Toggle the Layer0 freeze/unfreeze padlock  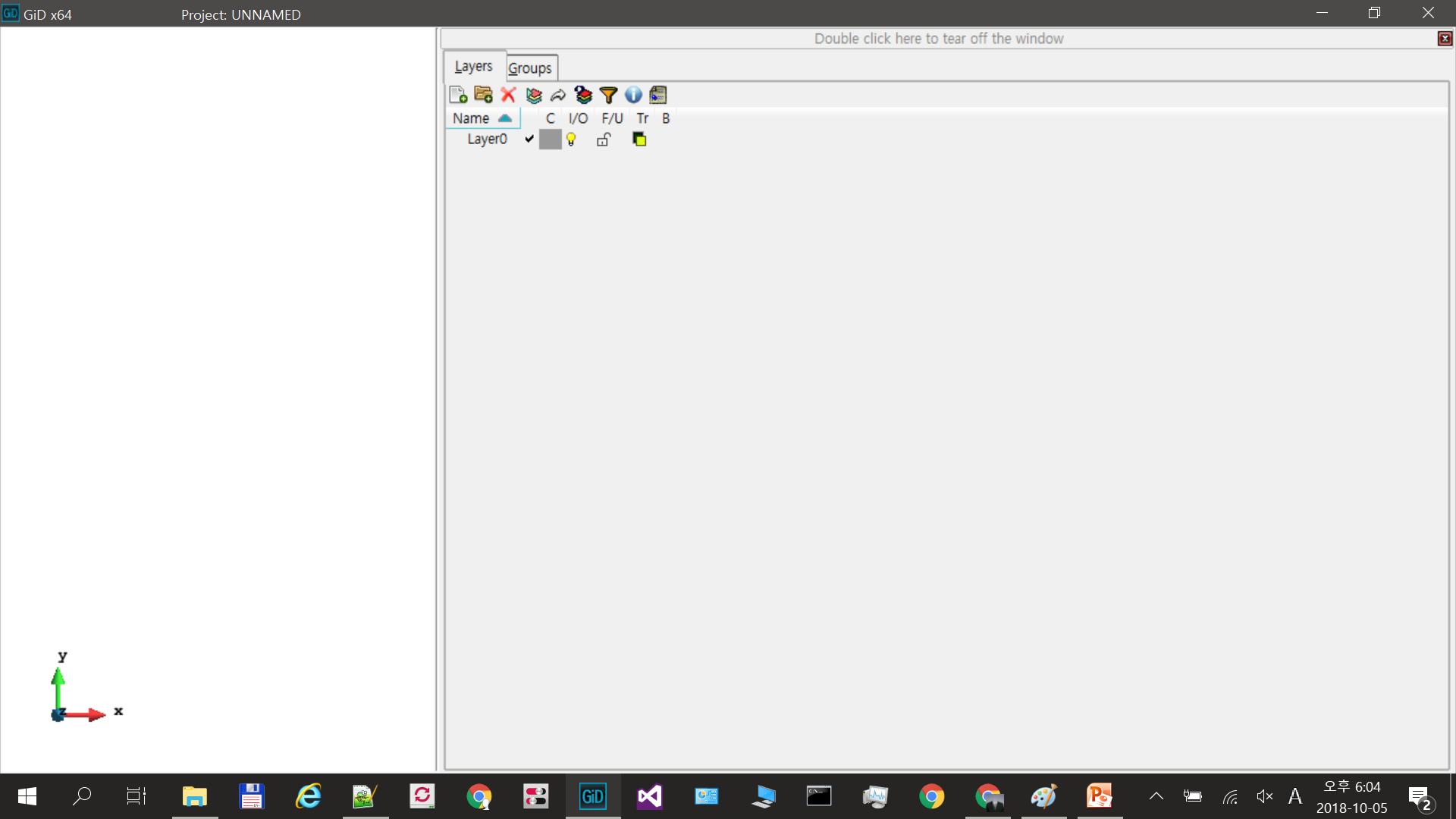pos(604,140)
